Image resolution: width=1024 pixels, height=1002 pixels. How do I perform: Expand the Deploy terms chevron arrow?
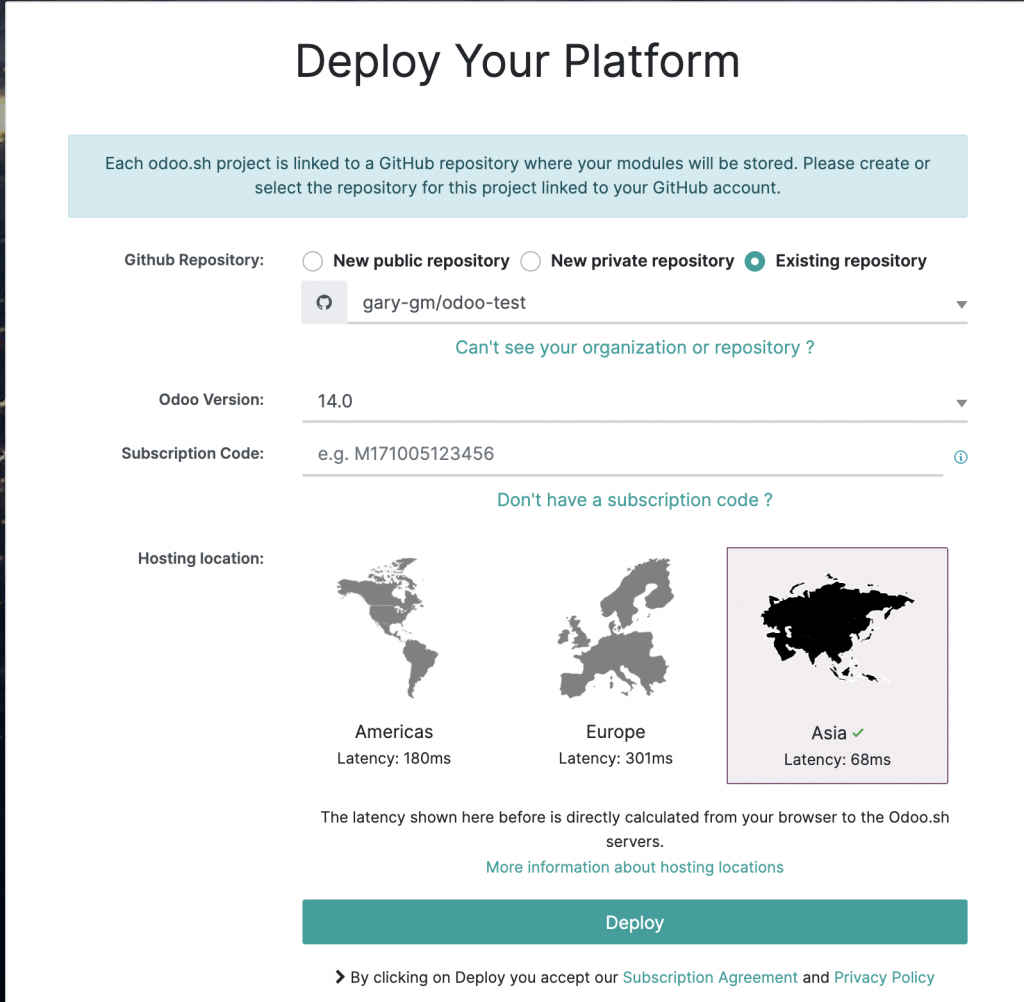click(x=340, y=977)
